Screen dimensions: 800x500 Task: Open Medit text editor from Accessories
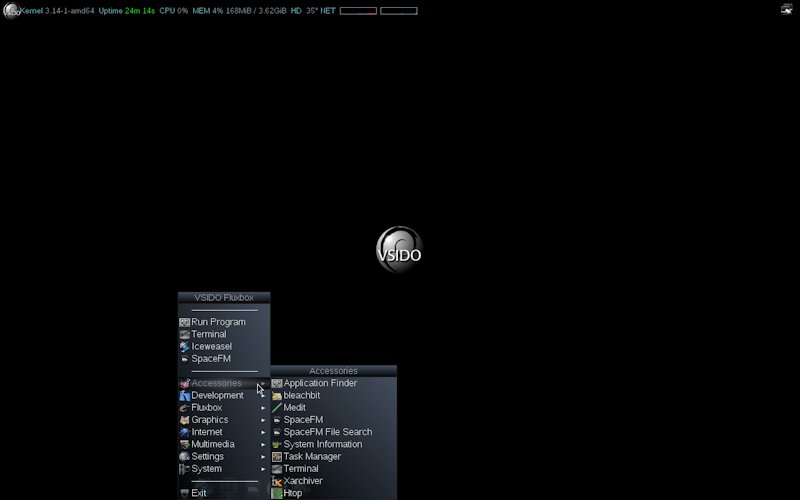pyautogui.click(x=334, y=408)
